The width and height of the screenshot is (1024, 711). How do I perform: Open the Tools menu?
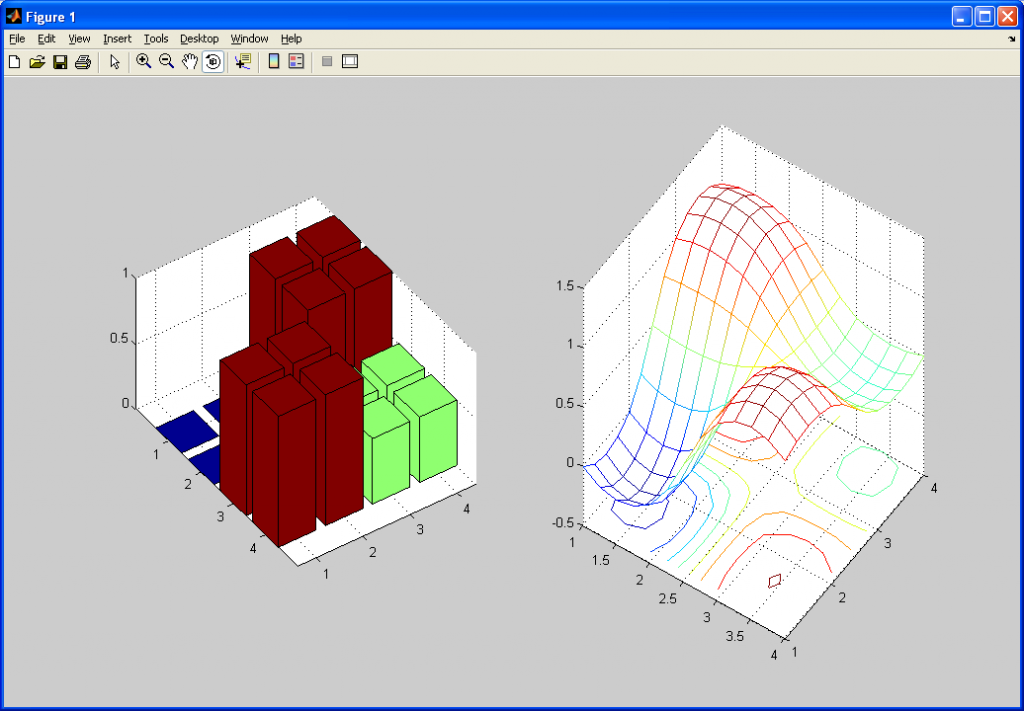coord(155,38)
